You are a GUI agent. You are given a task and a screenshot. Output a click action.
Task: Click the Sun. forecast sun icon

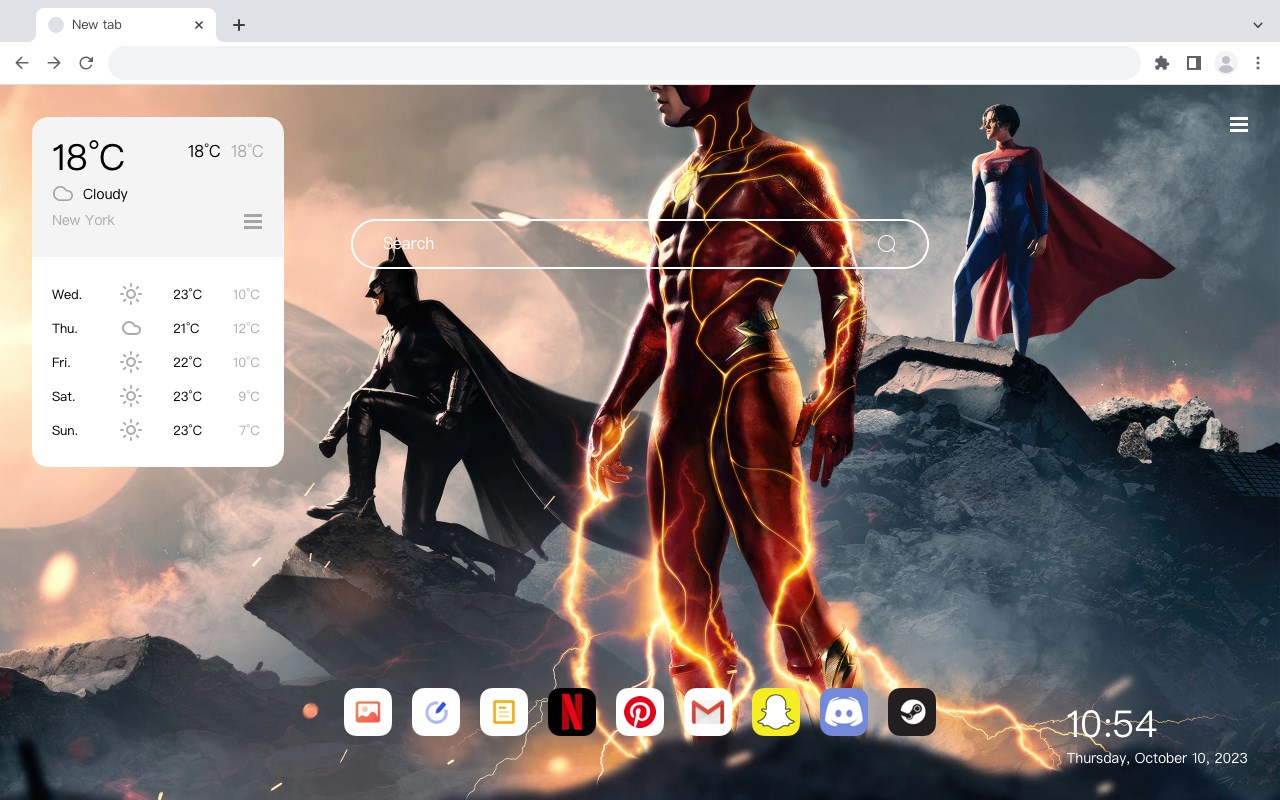pyautogui.click(x=131, y=430)
